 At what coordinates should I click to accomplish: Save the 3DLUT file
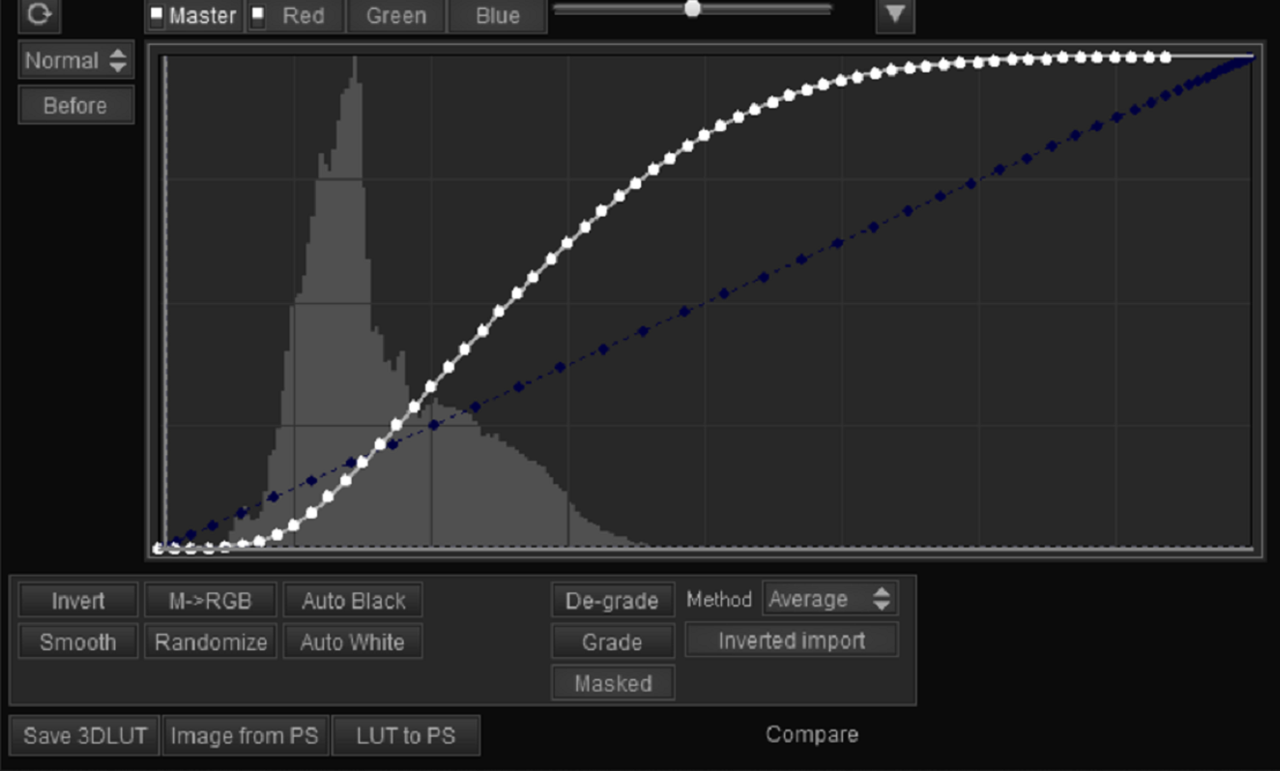coord(85,736)
